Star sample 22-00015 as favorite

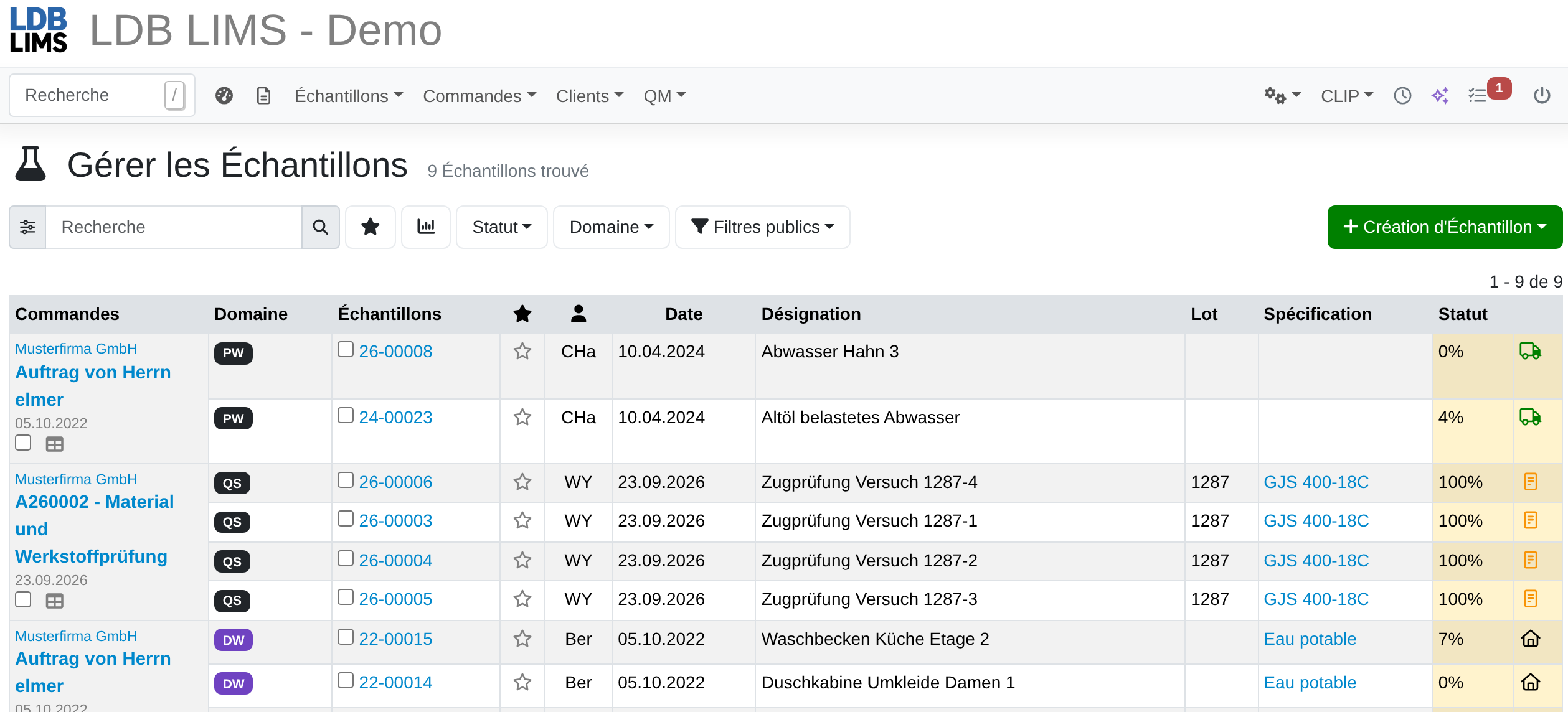click(x=522, y=639)
